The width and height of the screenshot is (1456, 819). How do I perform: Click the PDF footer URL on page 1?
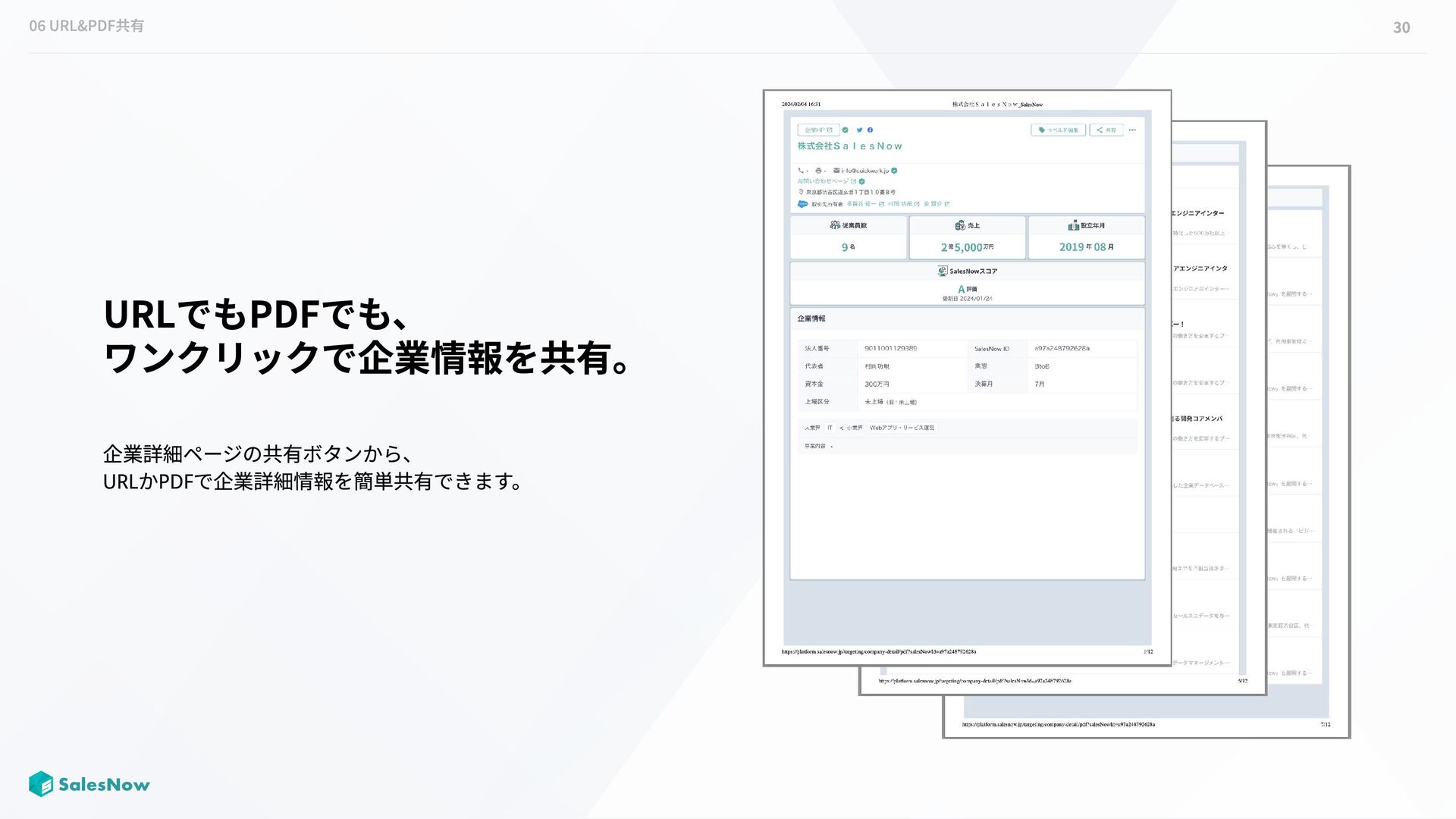click(x=879, y=651)
